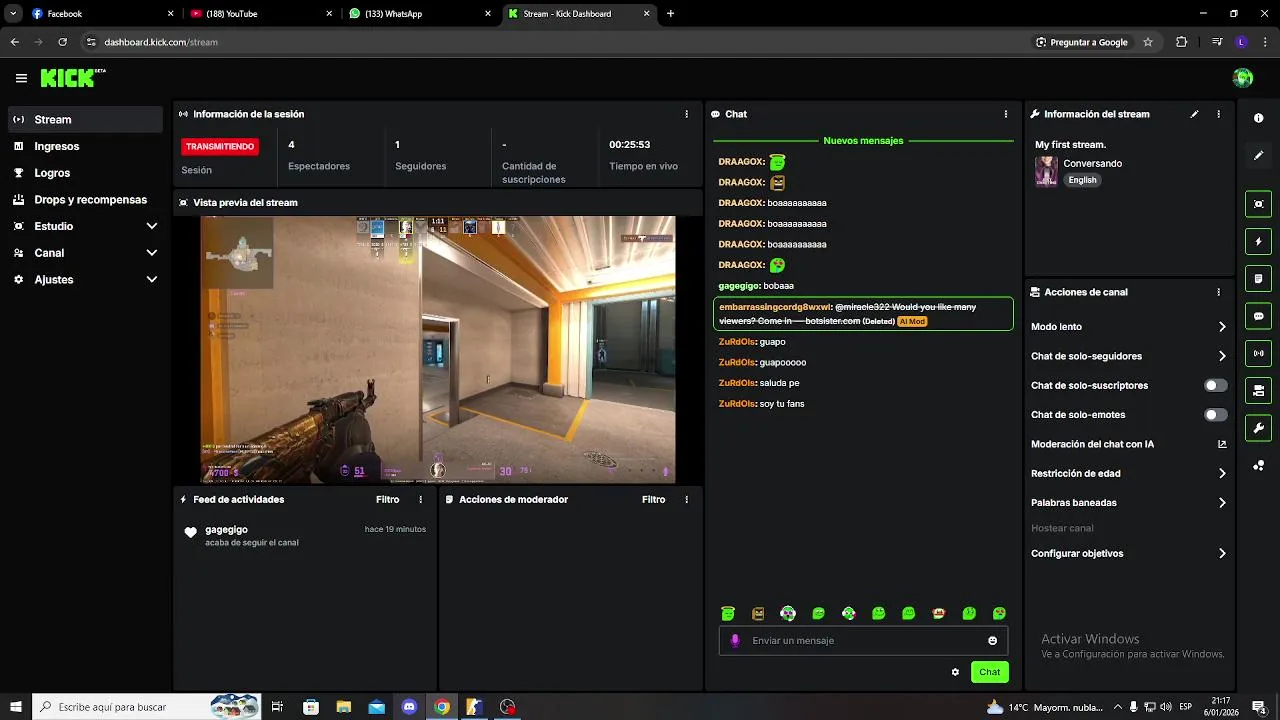This screenshot has width=1280, height=720.
Task: Toggle the chat bubble widget icon
Action: click(1259, 316)
